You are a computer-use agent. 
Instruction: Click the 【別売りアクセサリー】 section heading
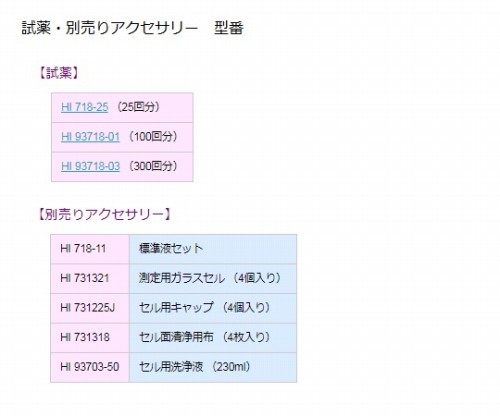pos(104,214)
